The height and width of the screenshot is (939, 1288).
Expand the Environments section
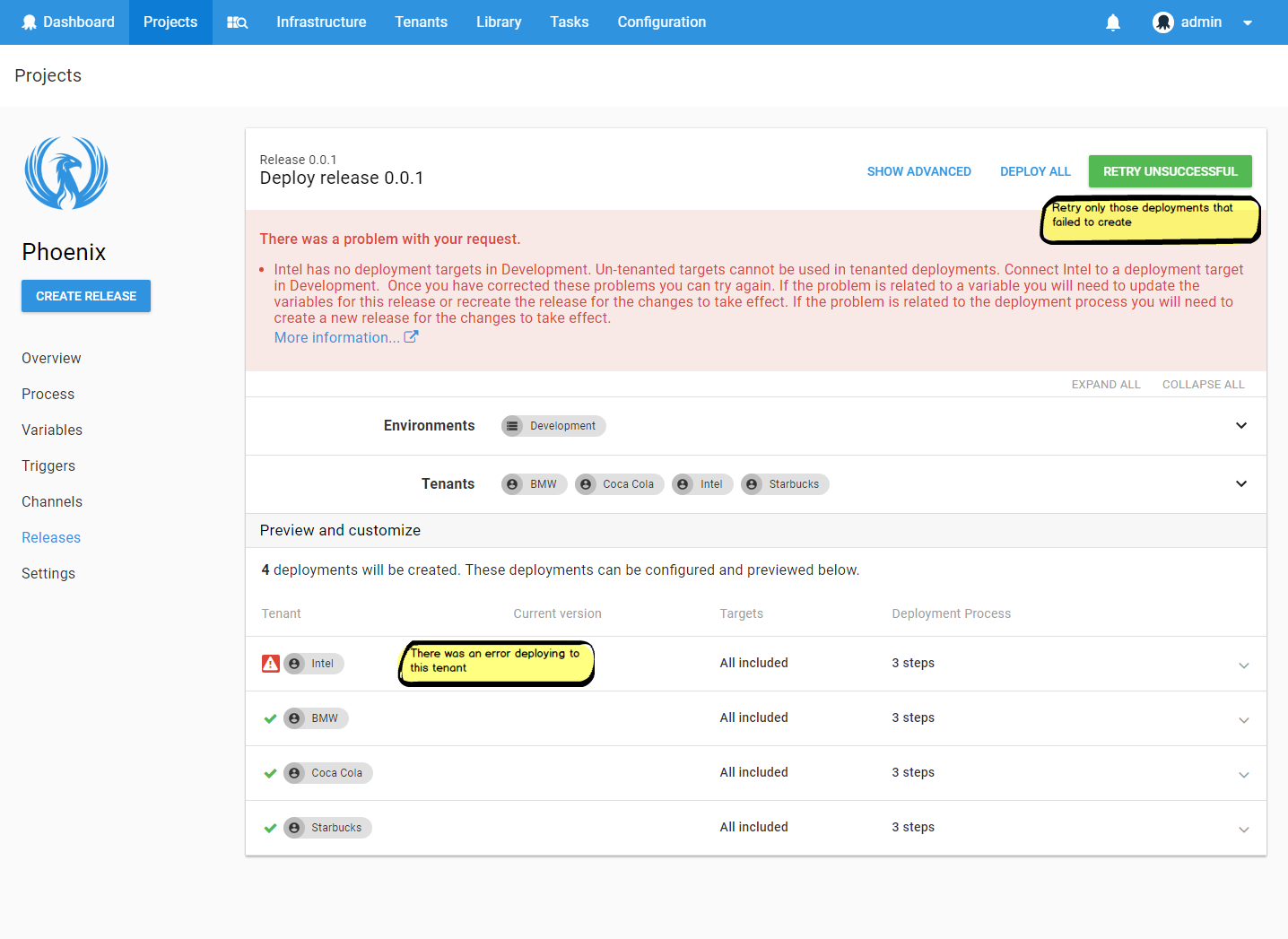[1241, 425]
